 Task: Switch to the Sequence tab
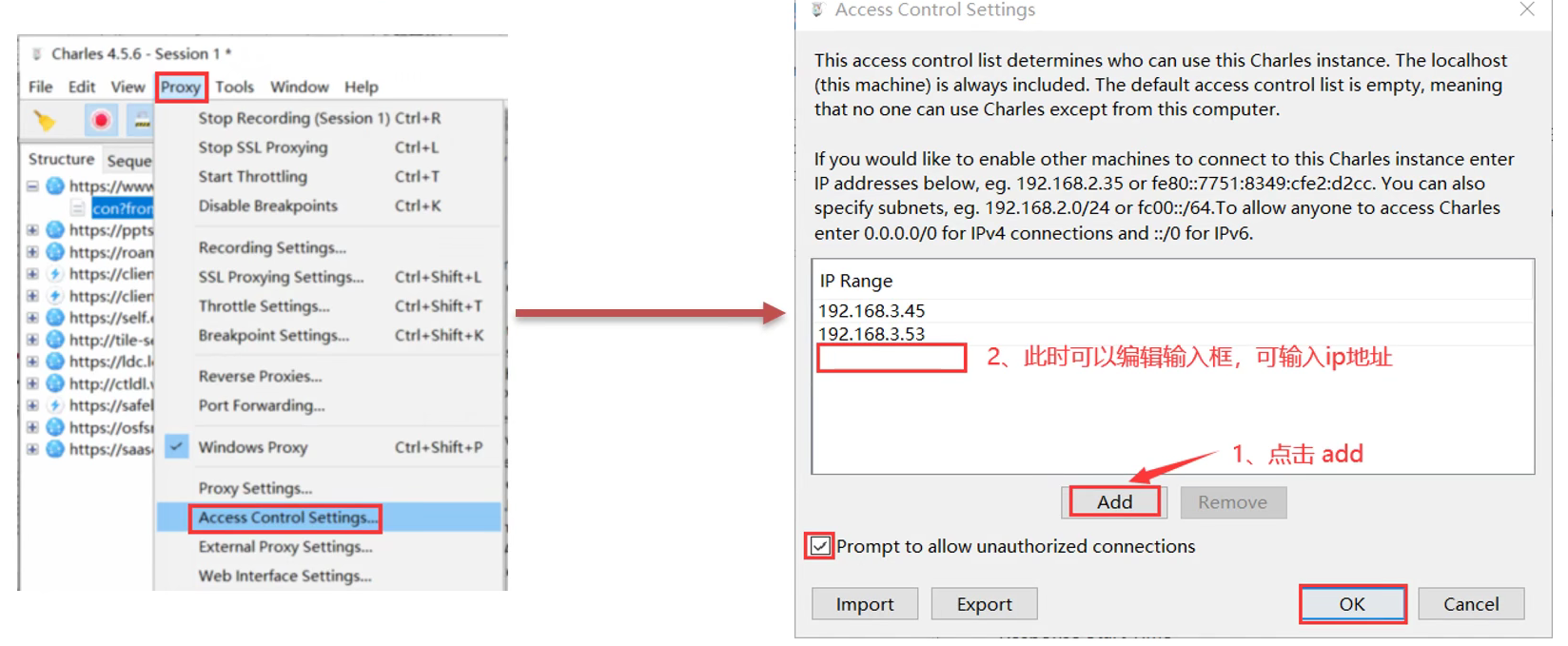pyautogui.click(x=128, y=161)
